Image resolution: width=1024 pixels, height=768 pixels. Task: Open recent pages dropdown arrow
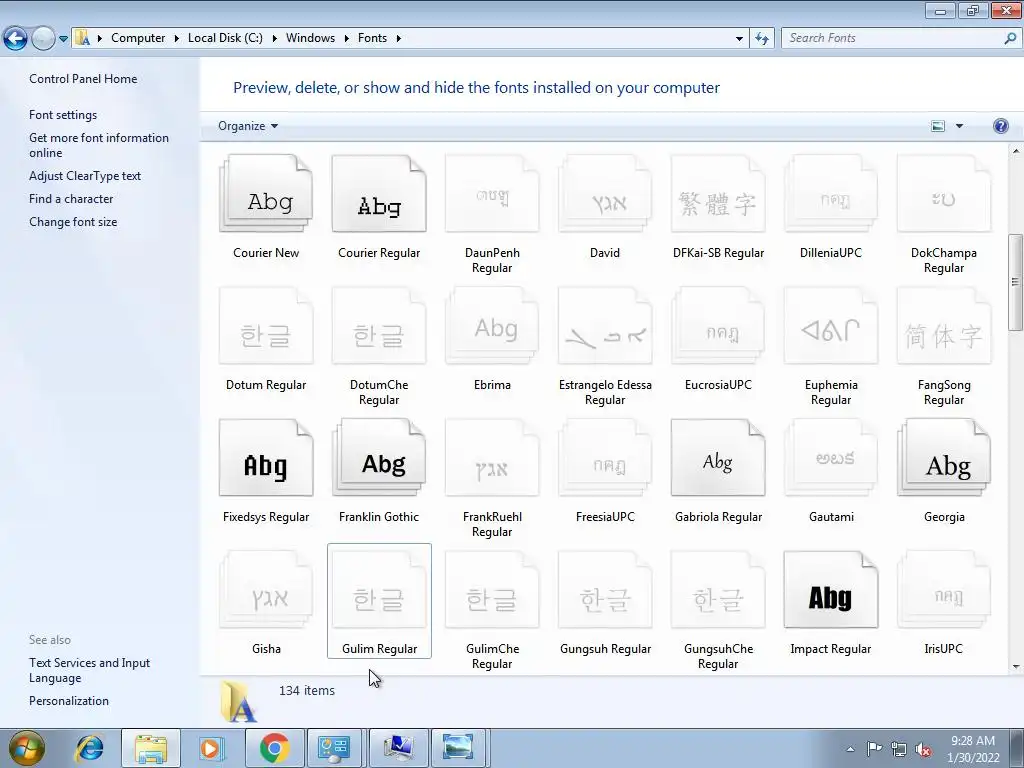(63, 39)
